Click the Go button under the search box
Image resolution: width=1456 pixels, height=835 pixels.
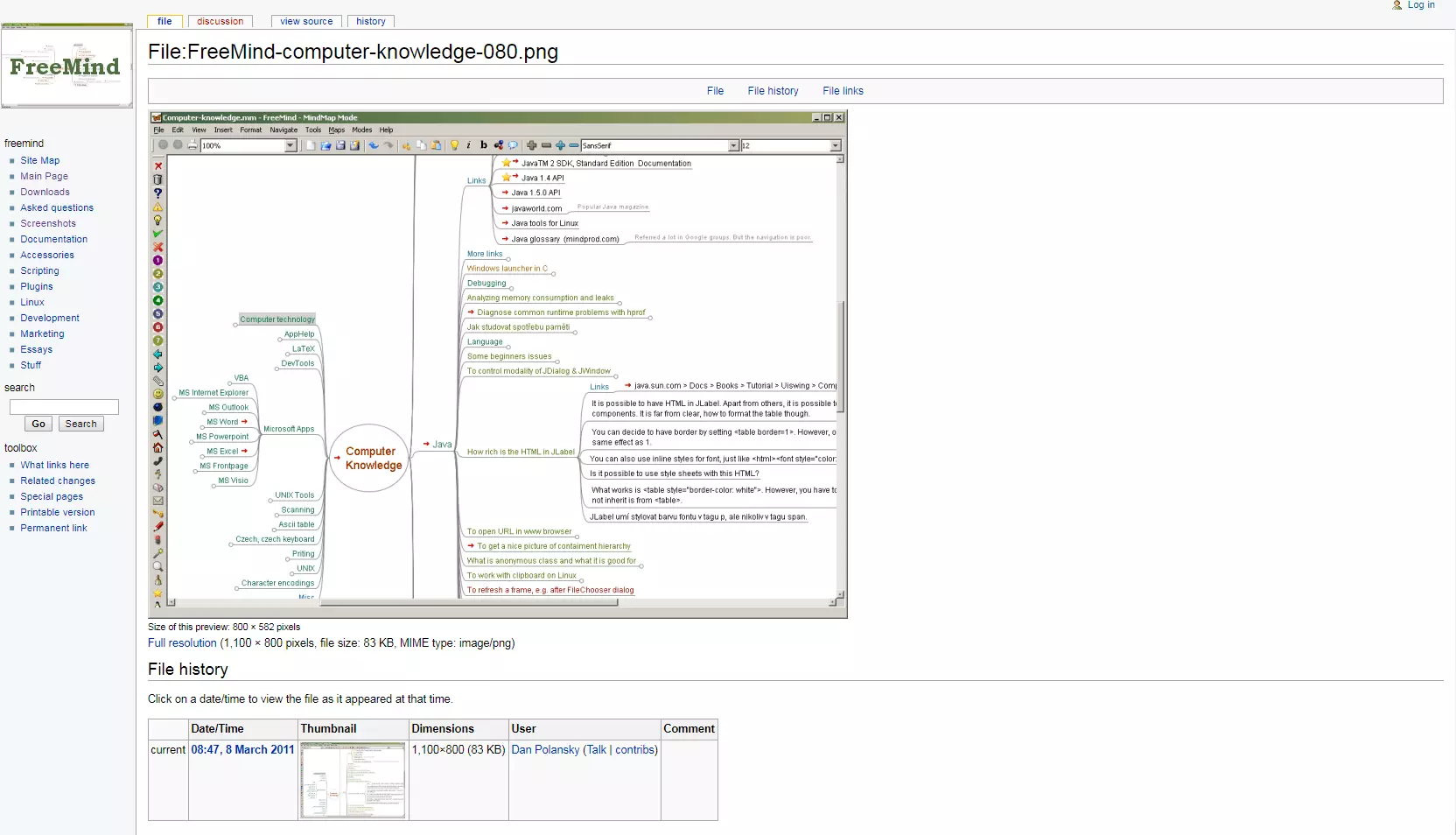coord(38,424)
